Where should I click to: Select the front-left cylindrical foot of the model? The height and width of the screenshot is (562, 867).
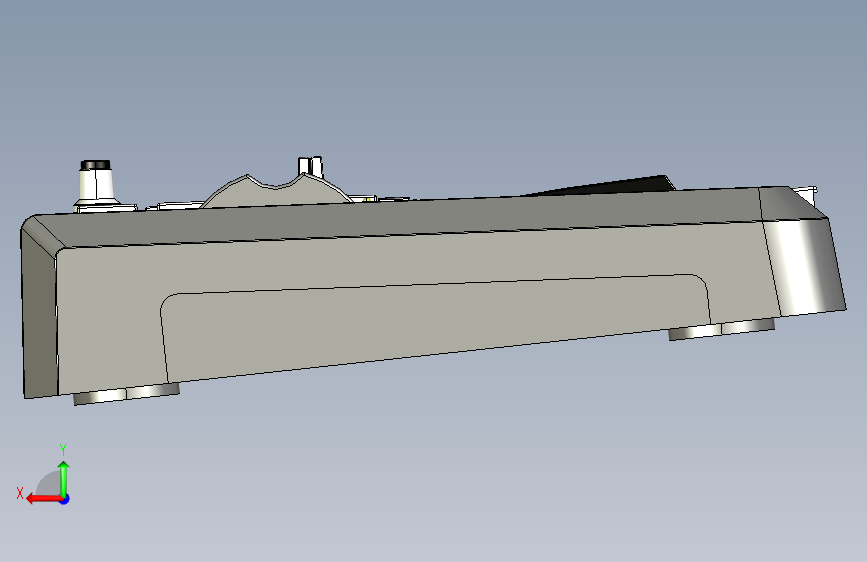pyautogui.click(x=126, y=393)
